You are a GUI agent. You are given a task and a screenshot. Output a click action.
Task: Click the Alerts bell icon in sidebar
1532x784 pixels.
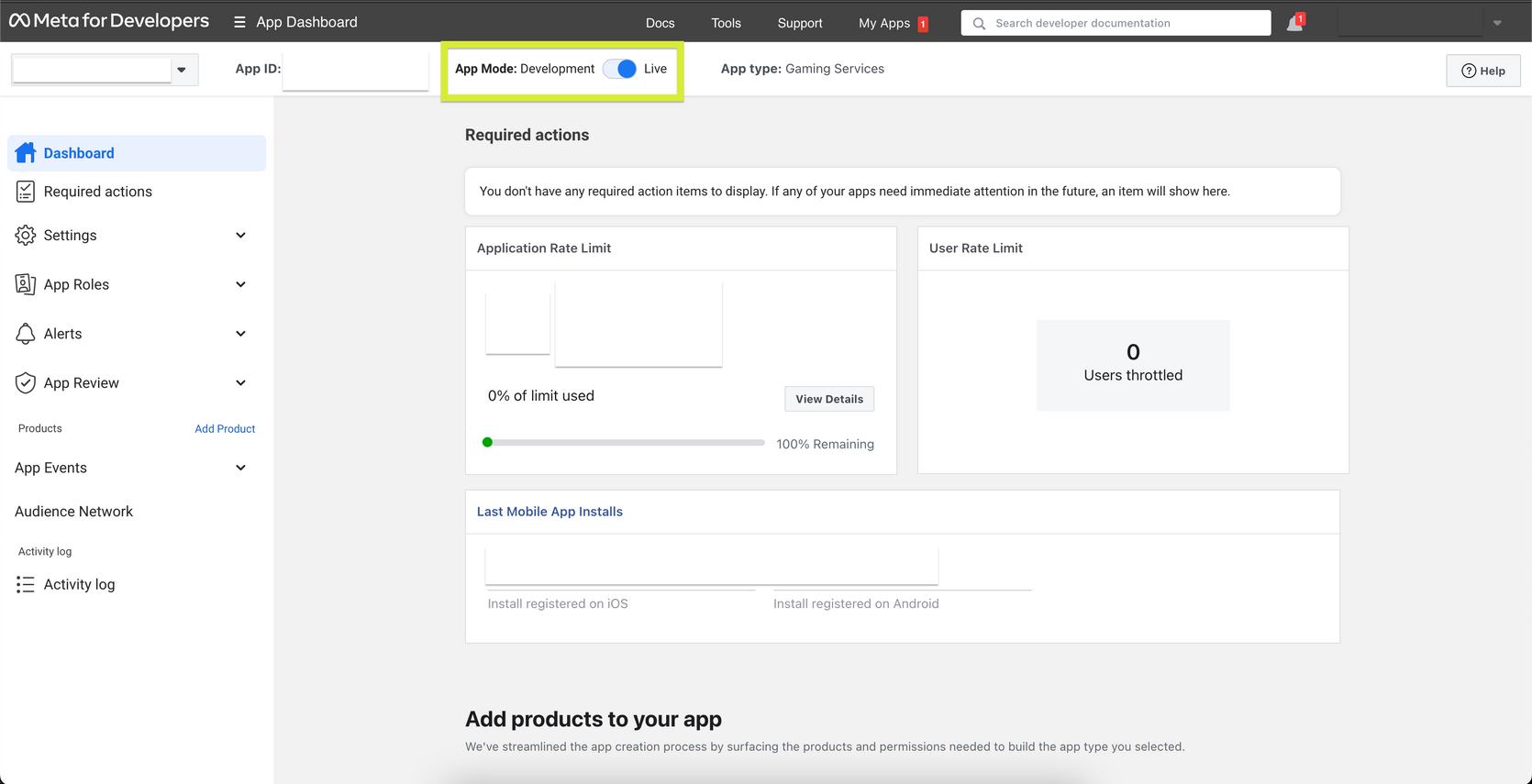click(x=26, y=334)
